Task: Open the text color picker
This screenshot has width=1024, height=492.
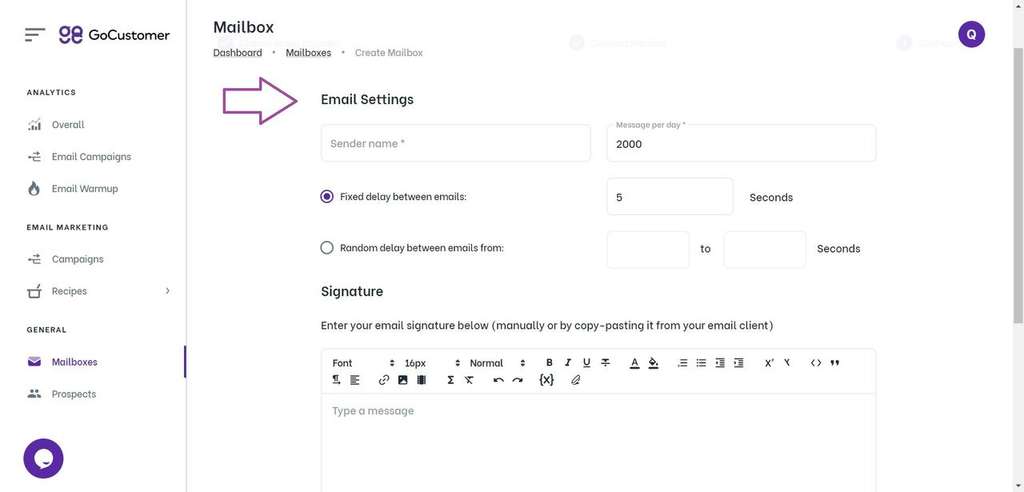Action: coord(634,363)
